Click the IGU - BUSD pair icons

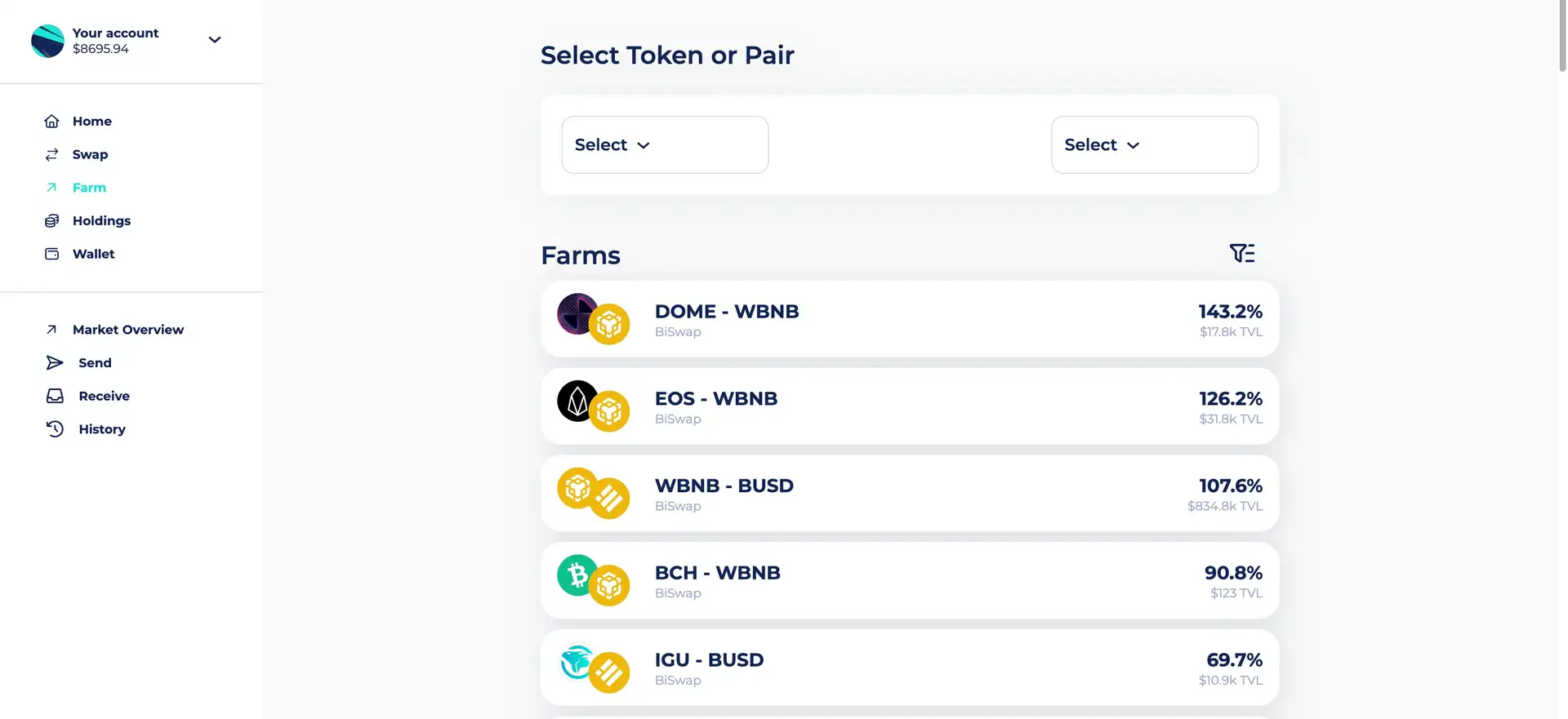point(594,668)
